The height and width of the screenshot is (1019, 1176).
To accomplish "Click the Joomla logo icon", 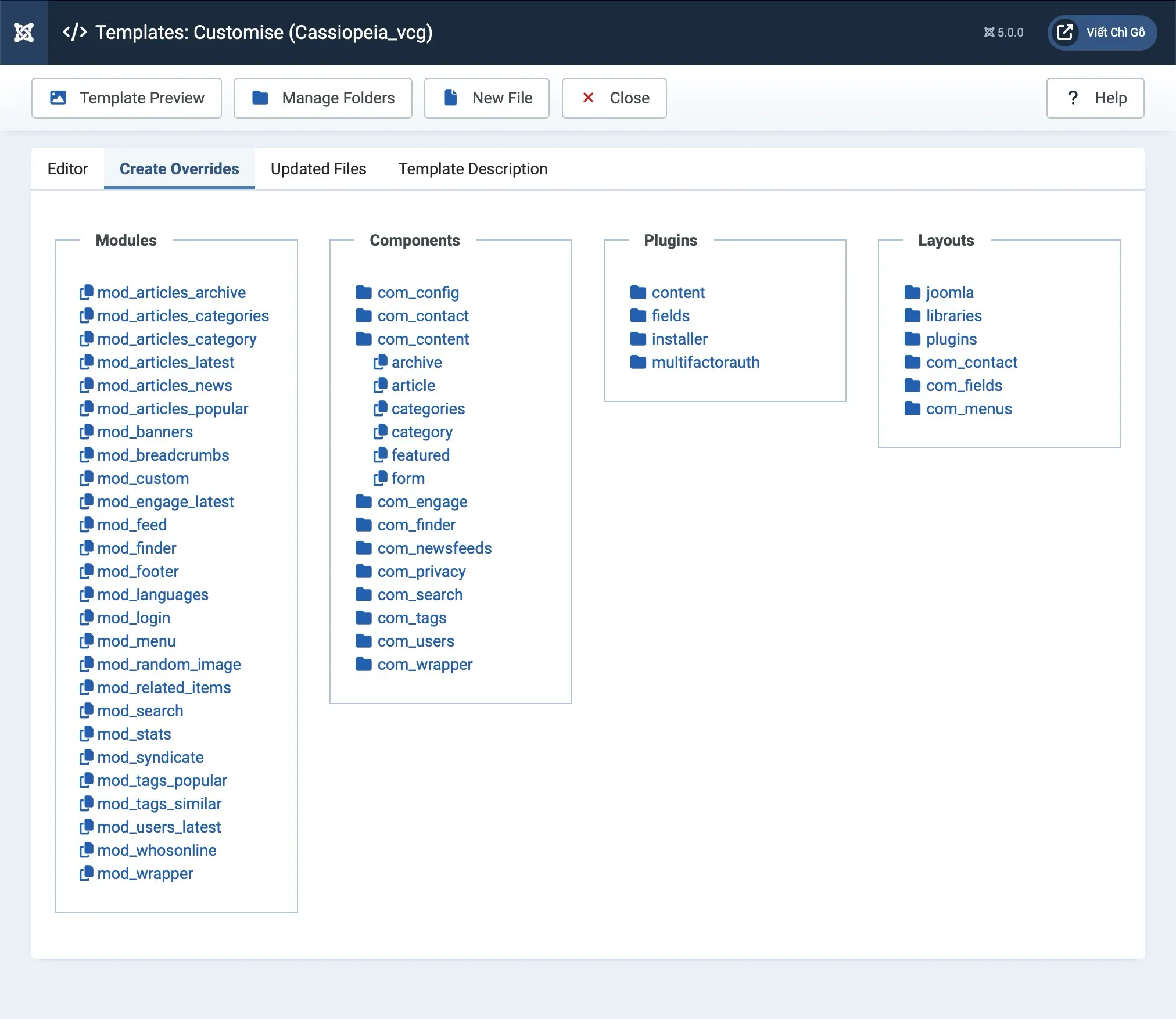I will point(24,33).
